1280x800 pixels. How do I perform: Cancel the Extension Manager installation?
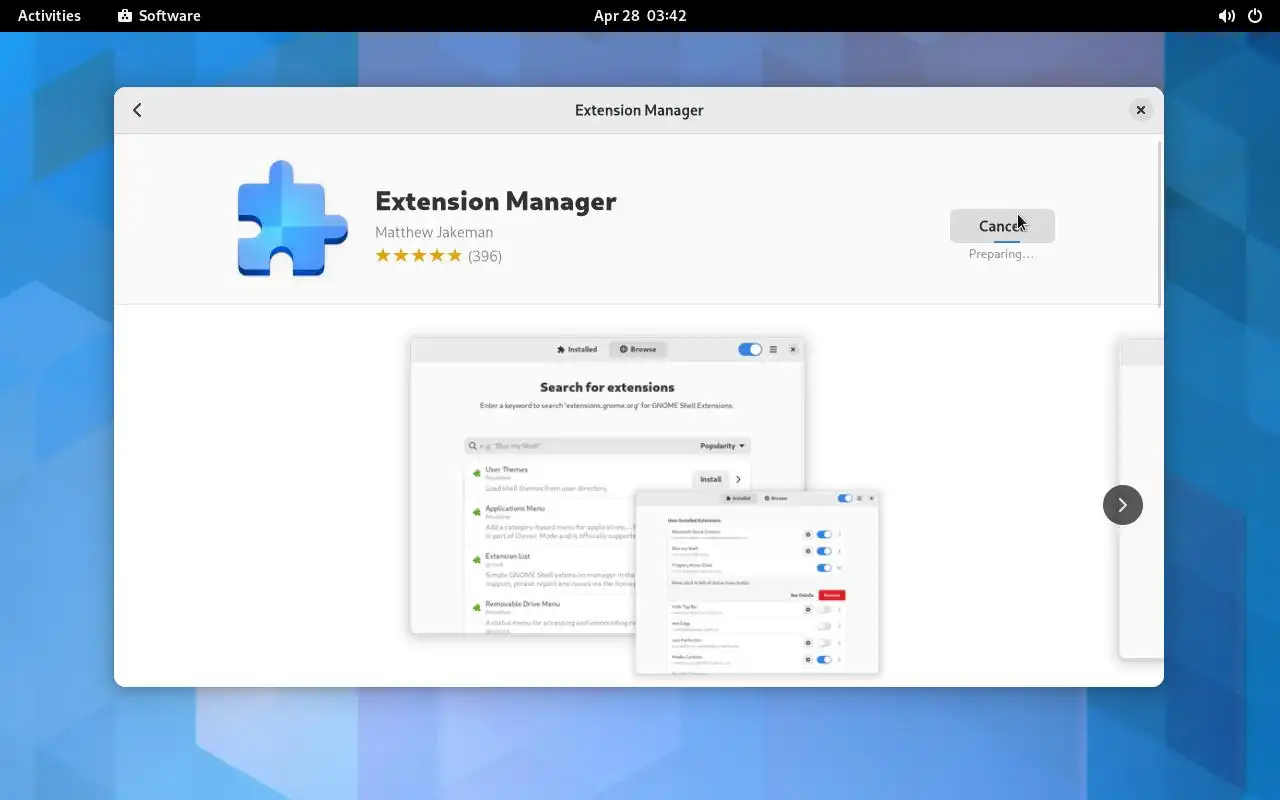1002,226
